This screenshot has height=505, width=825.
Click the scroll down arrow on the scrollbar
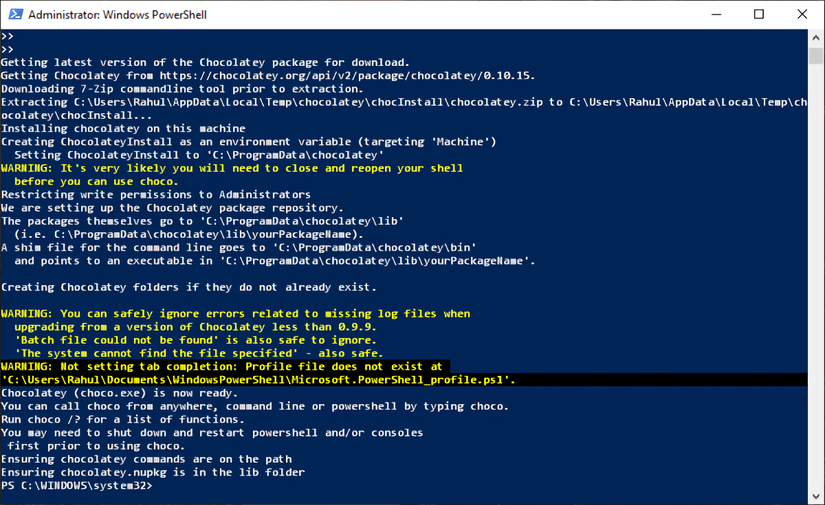coord(816,496)
